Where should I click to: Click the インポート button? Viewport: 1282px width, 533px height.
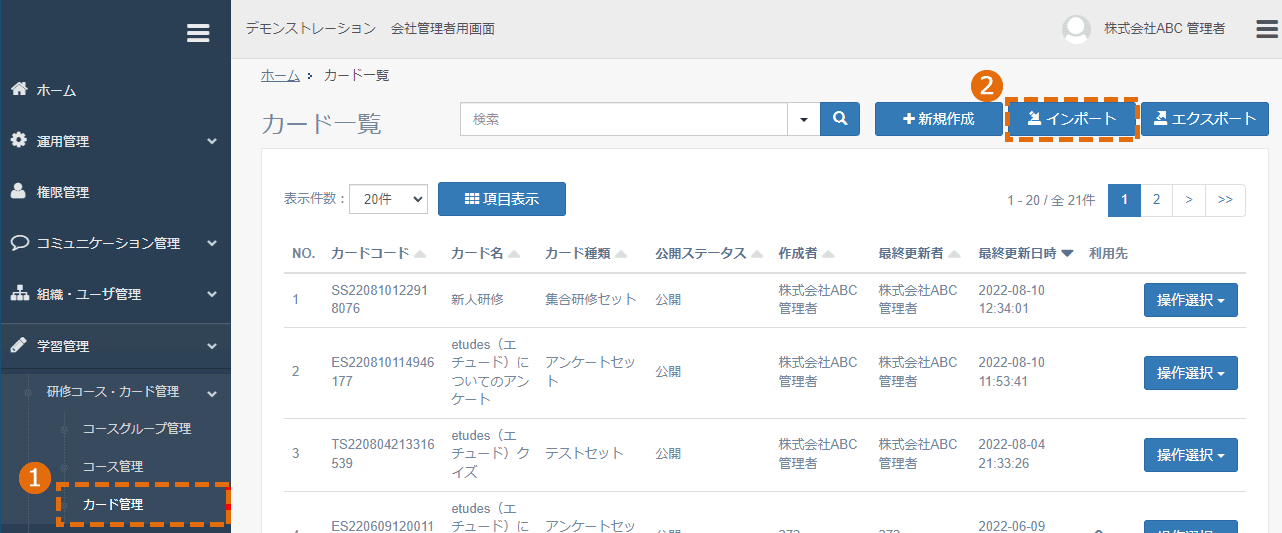click(1072, 119)
